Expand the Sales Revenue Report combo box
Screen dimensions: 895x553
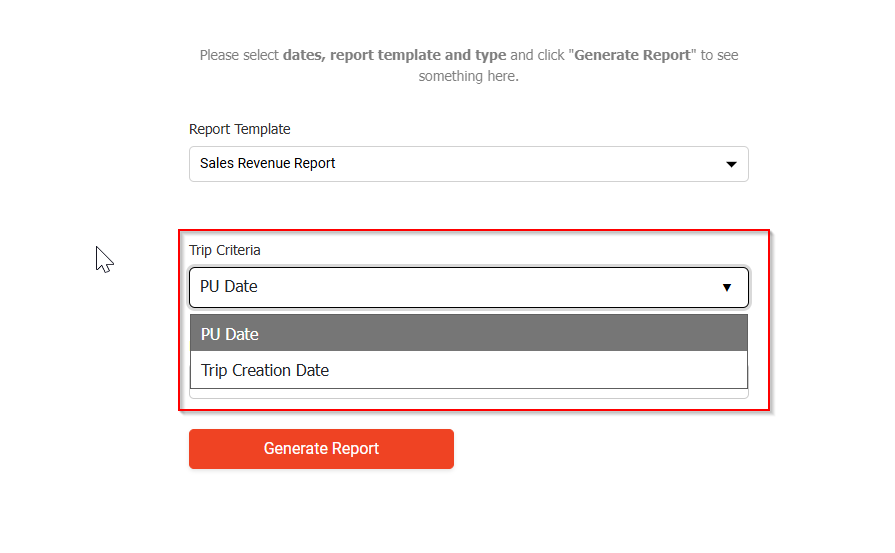click(468, 164)
